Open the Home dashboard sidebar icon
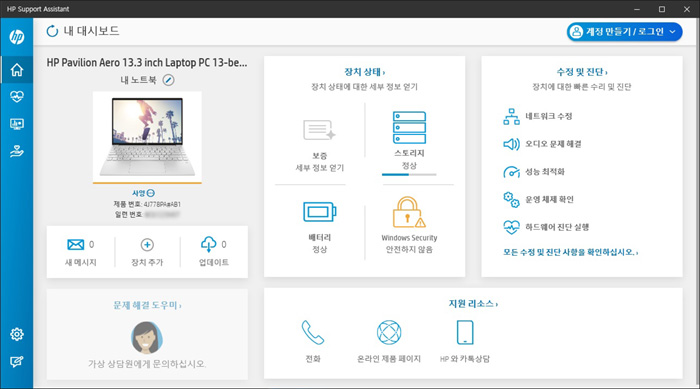 (17, 70)
